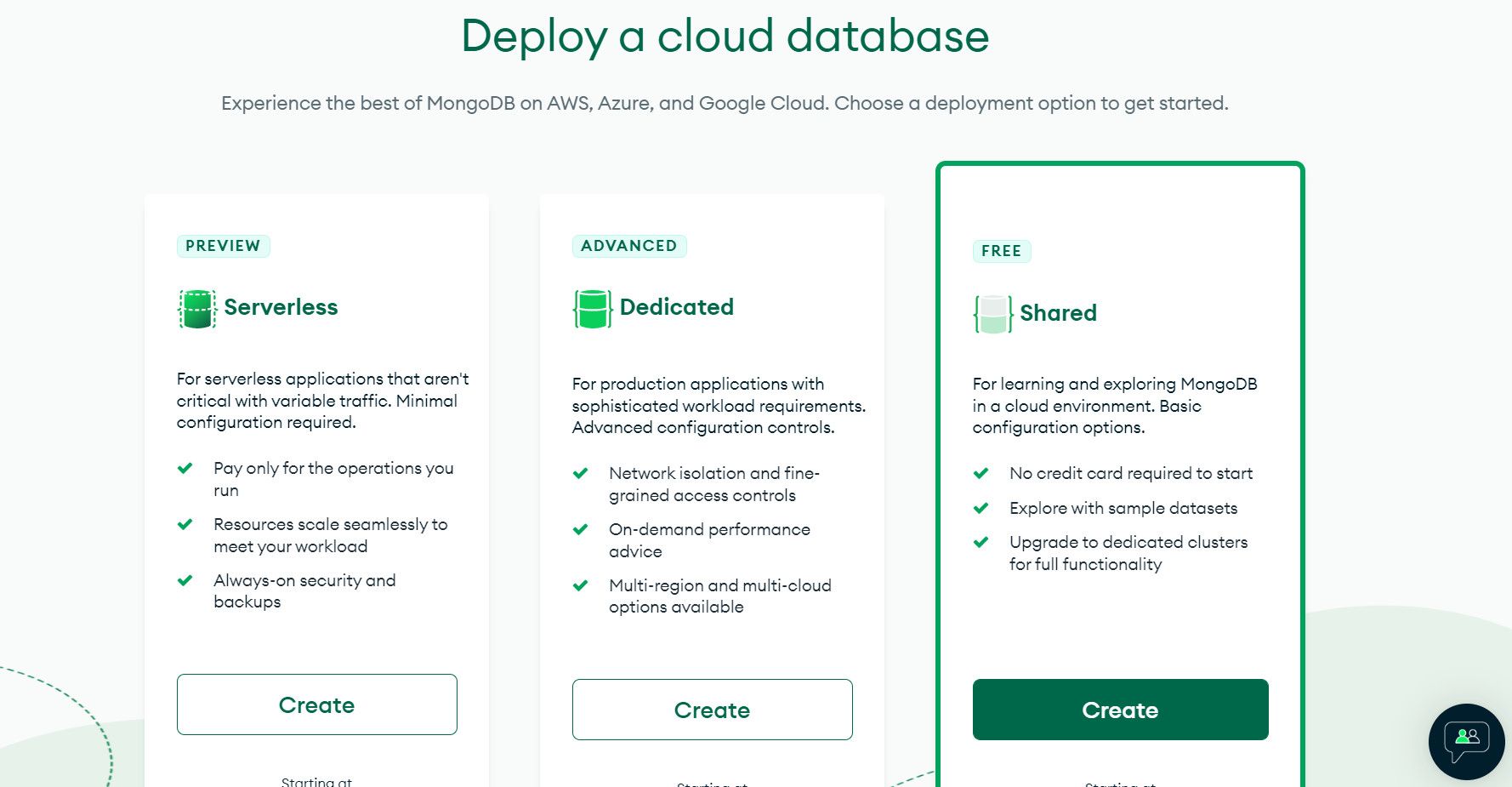Click the checkmark beside 'On-demand performance advice'
The image size is (1512, 787).
(x=582, y=528)
